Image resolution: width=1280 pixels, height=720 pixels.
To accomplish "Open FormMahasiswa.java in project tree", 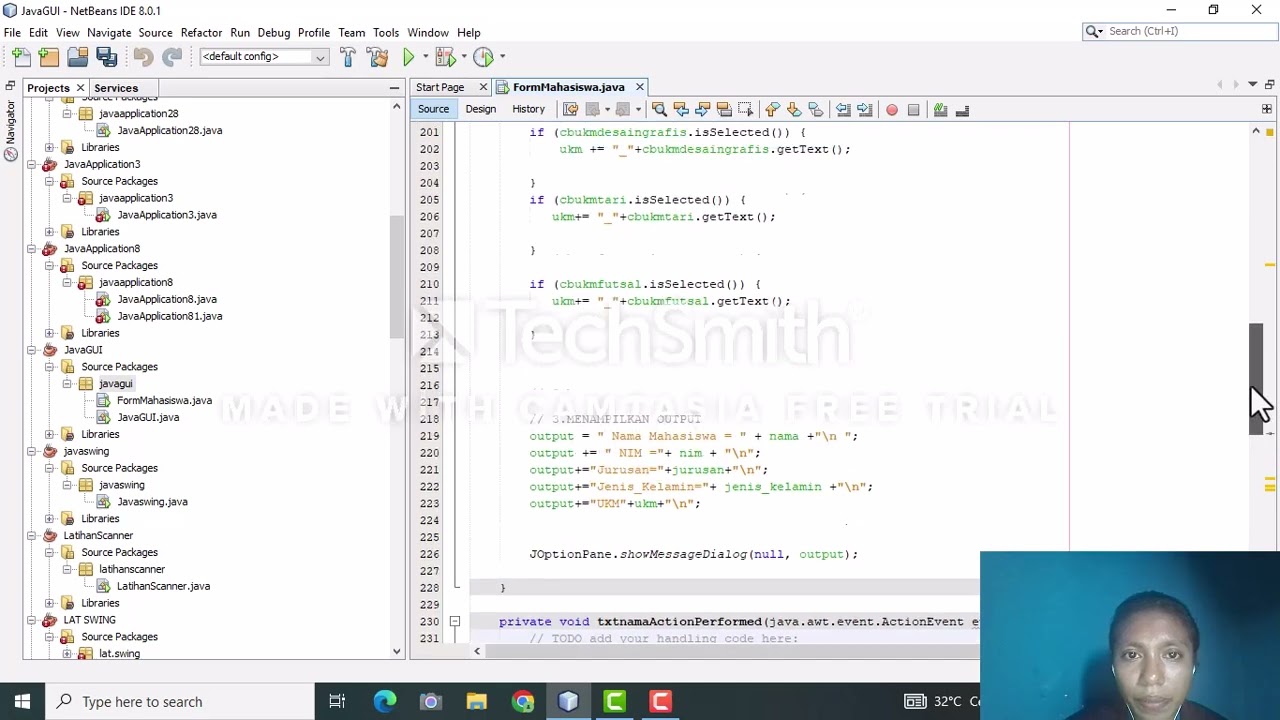I will click(x=164, y=401).
